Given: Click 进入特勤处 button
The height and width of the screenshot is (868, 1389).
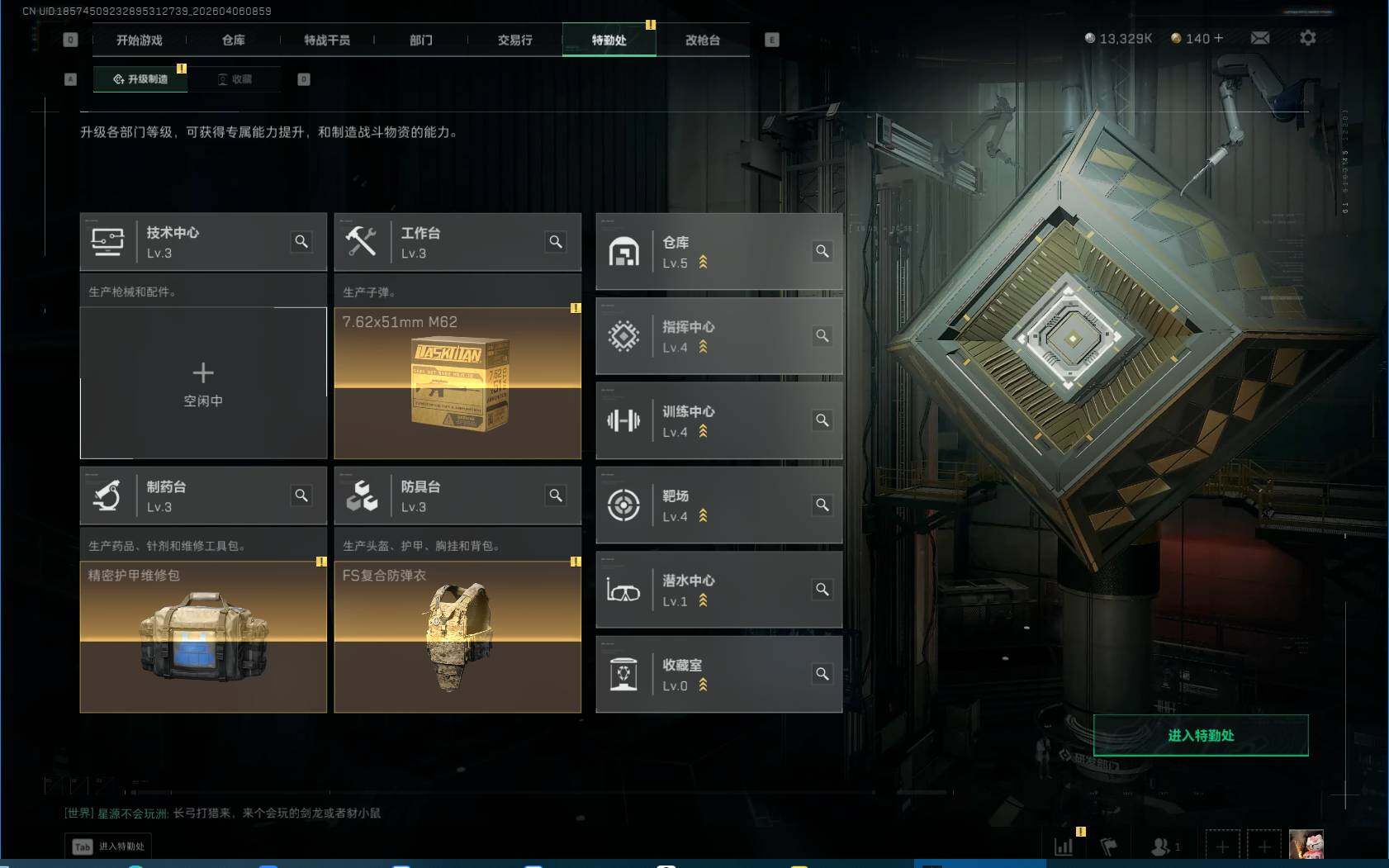Looking at the screenshot, I should coord(1201,735).
